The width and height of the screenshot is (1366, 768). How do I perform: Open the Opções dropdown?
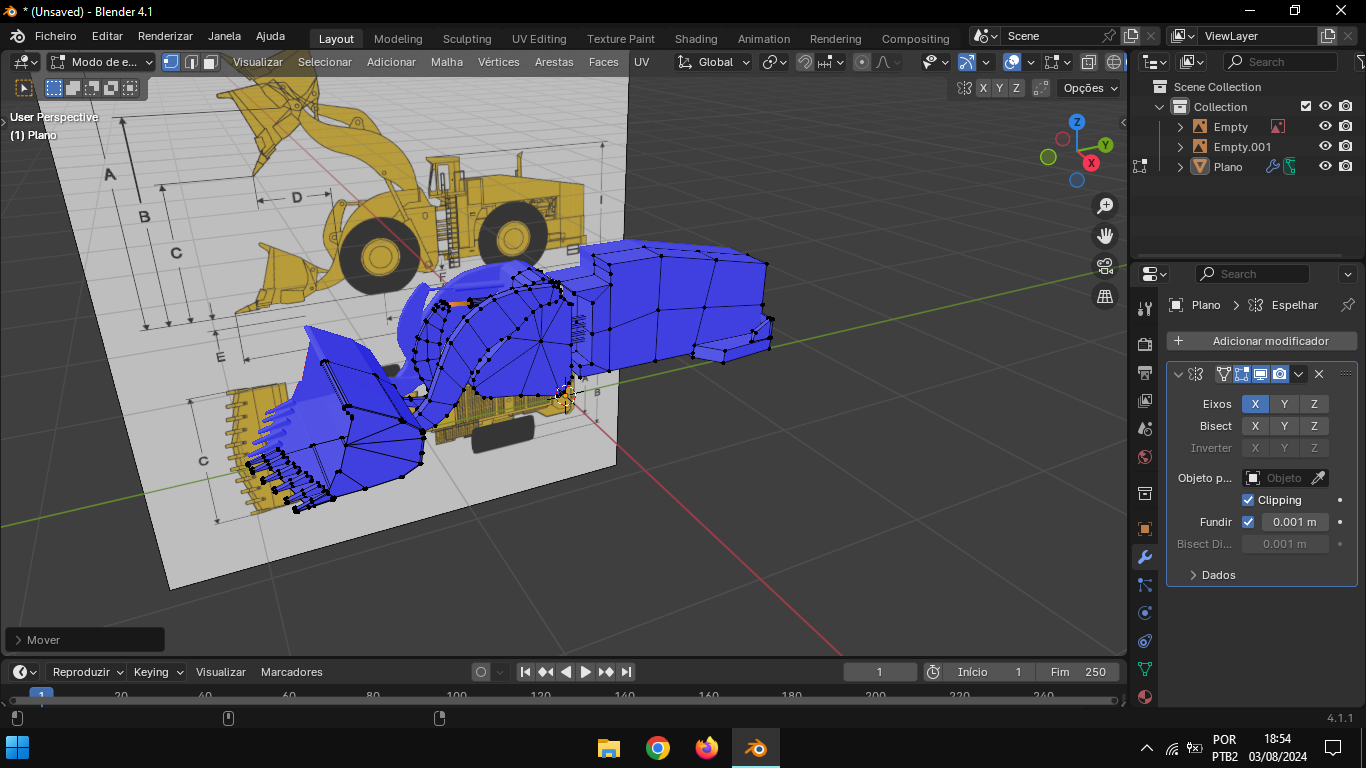click(1090, 88)
